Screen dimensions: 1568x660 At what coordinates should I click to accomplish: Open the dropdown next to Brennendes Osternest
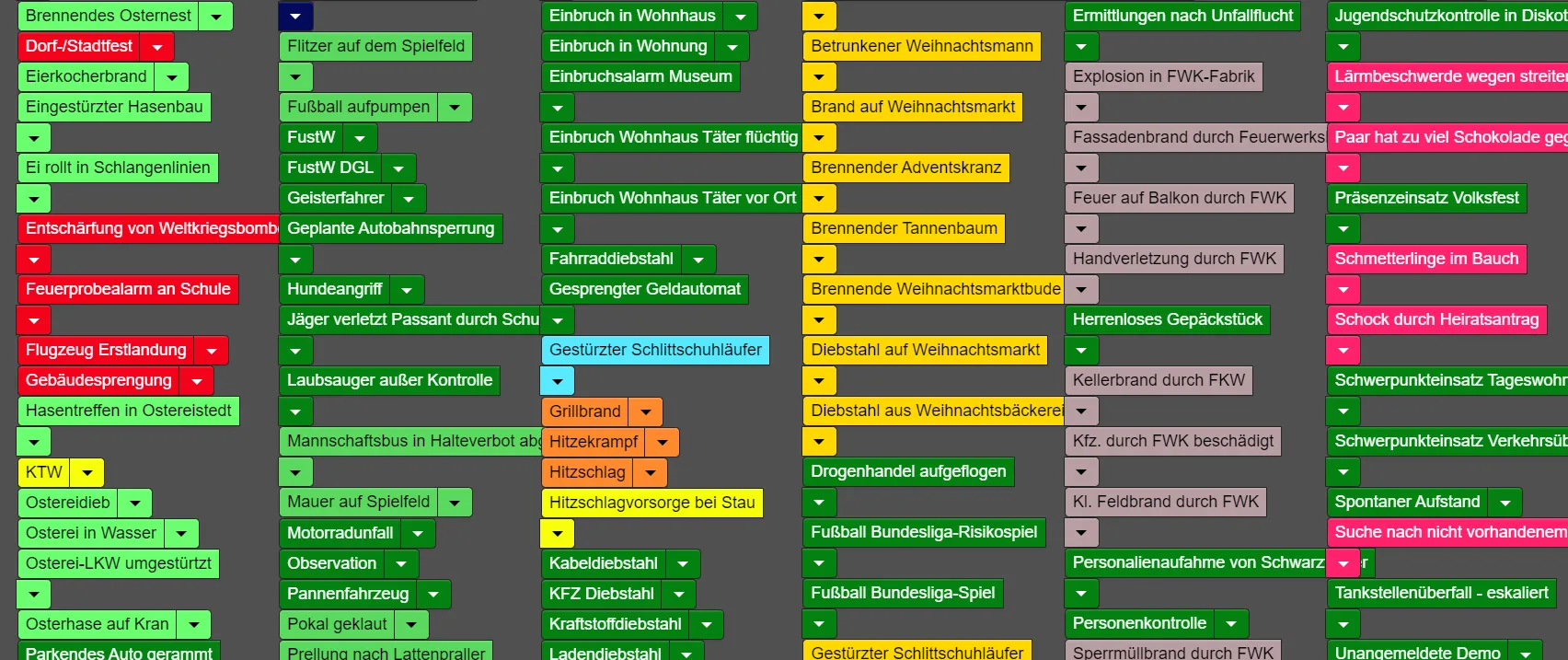pos(216,16)
